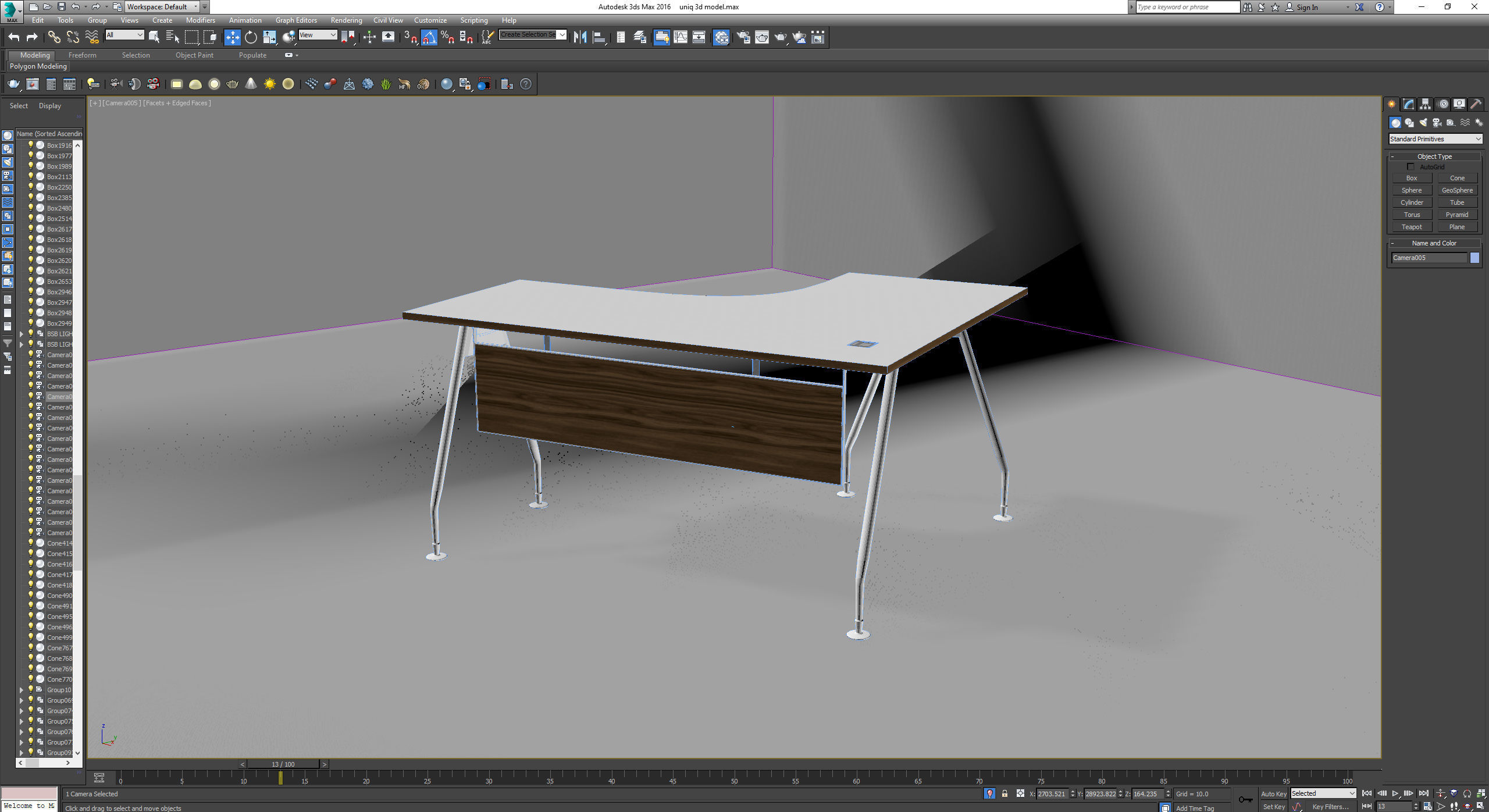This screenshot has width=1489, height=812.
Task: Open the Schematic View icon
Action: point(699,37)
